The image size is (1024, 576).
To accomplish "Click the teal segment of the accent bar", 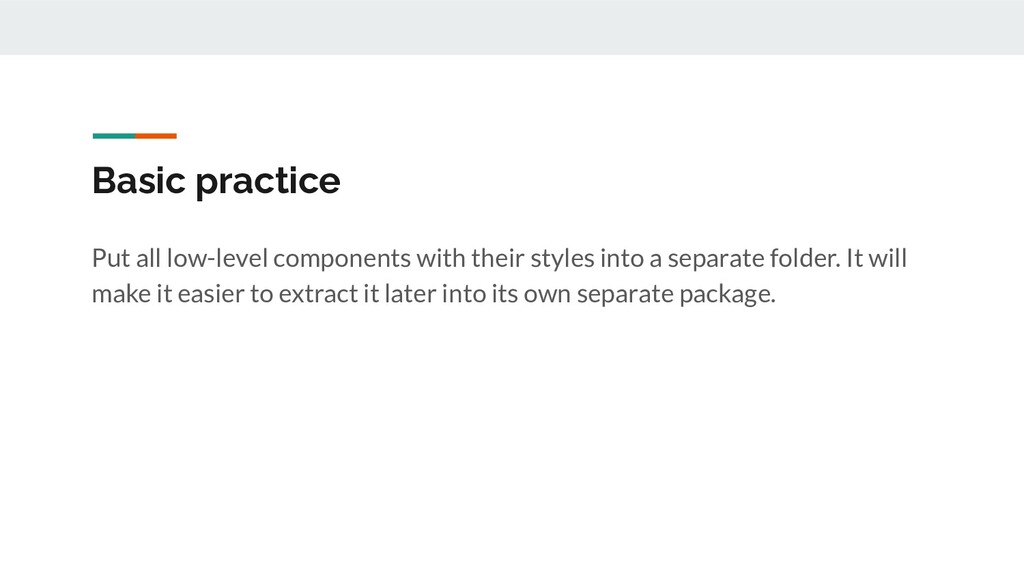I will point(113,135).
